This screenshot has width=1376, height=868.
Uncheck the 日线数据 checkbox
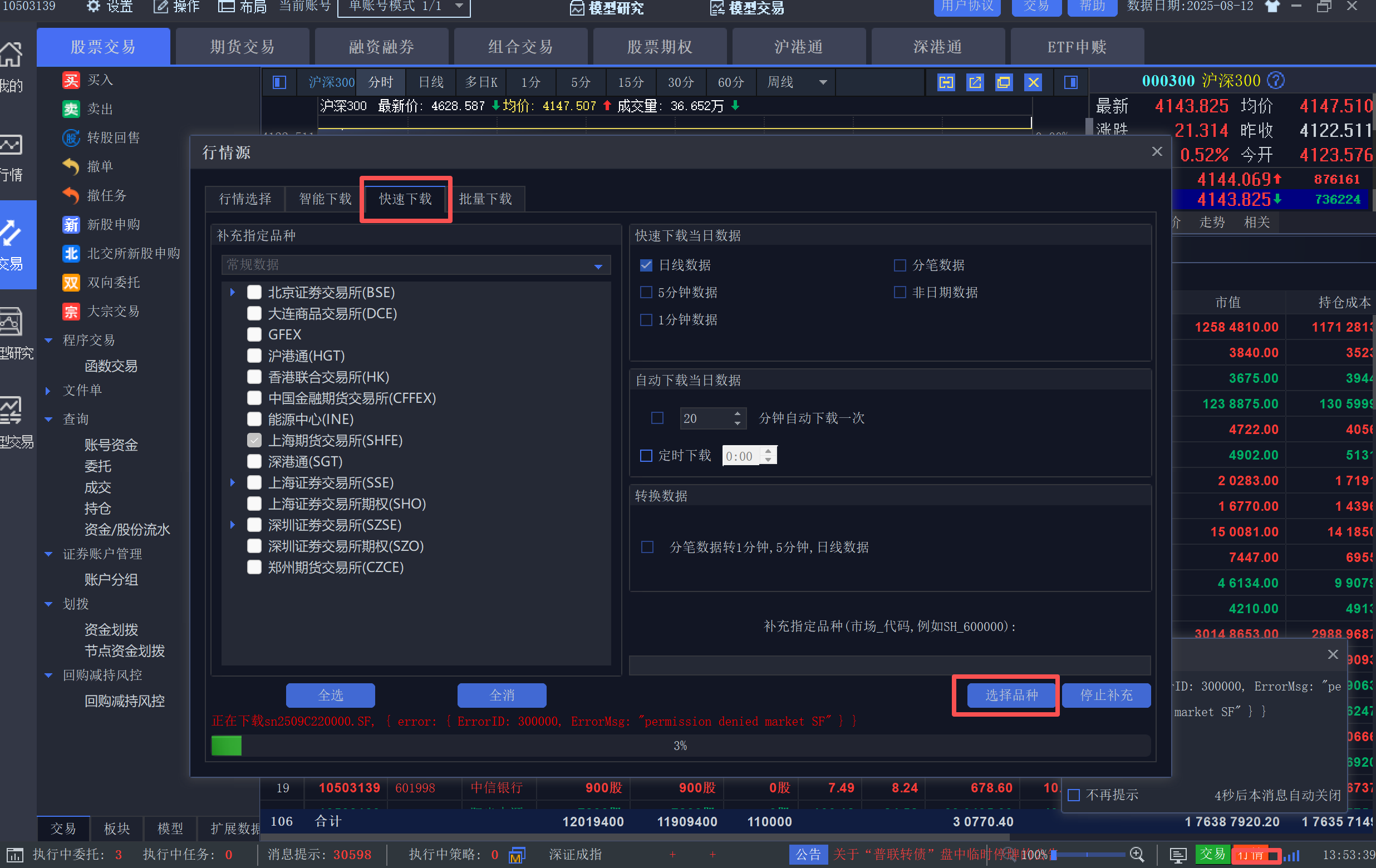pyautogui.click(x=646, y=265)
